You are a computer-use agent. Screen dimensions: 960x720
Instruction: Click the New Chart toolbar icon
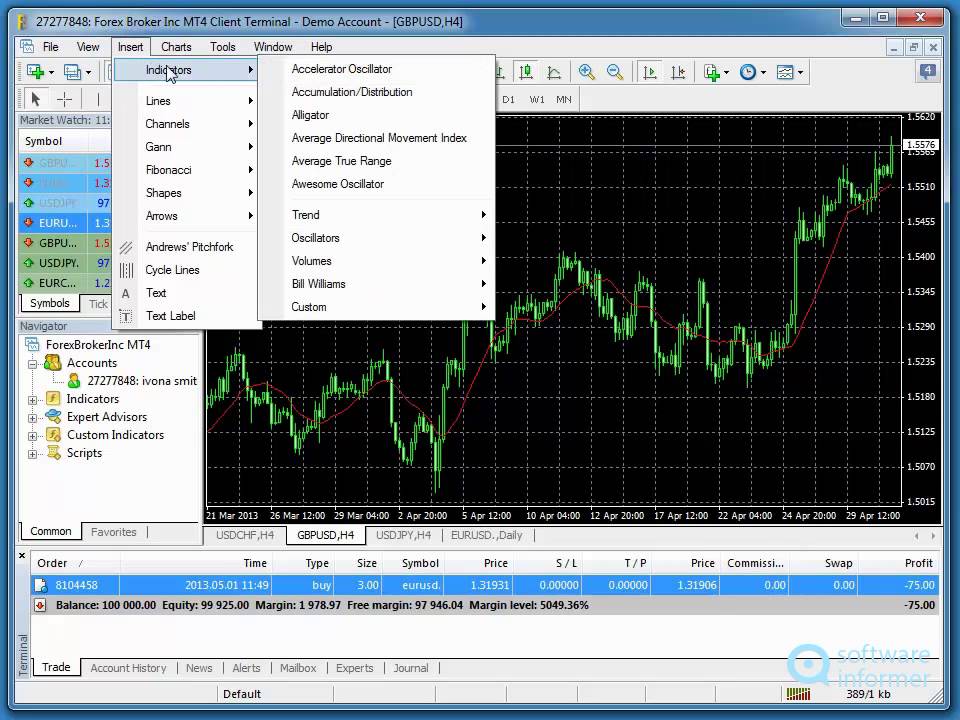pyautogui.click(x=36, y=72)
